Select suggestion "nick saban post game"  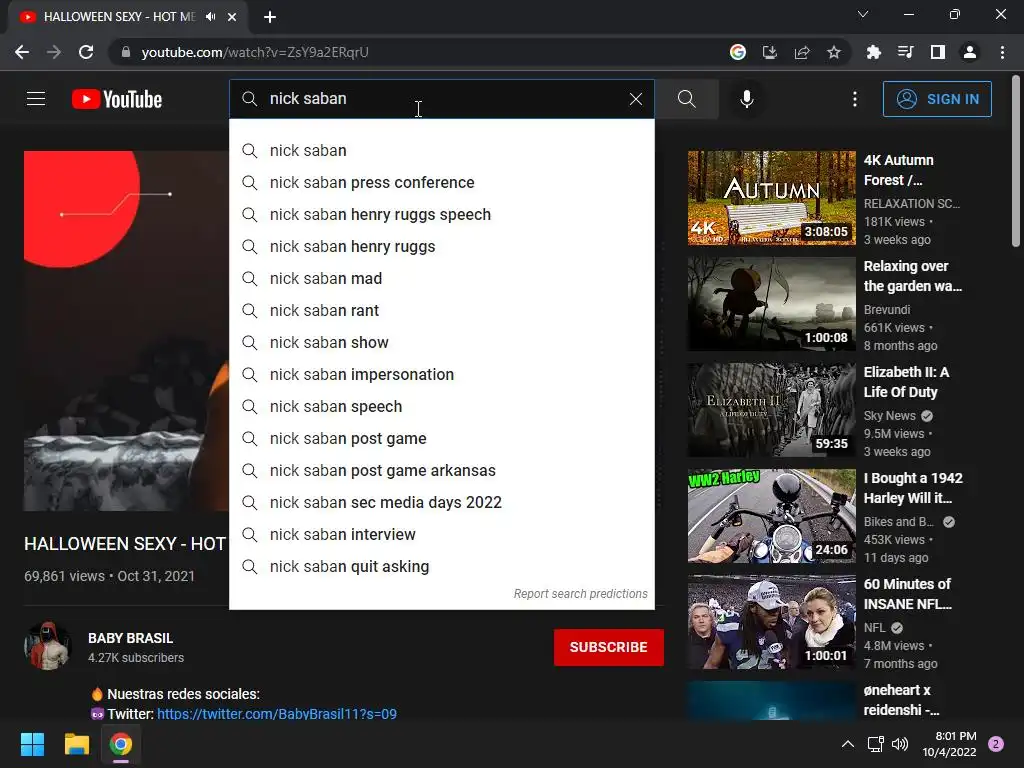point(441,438)
